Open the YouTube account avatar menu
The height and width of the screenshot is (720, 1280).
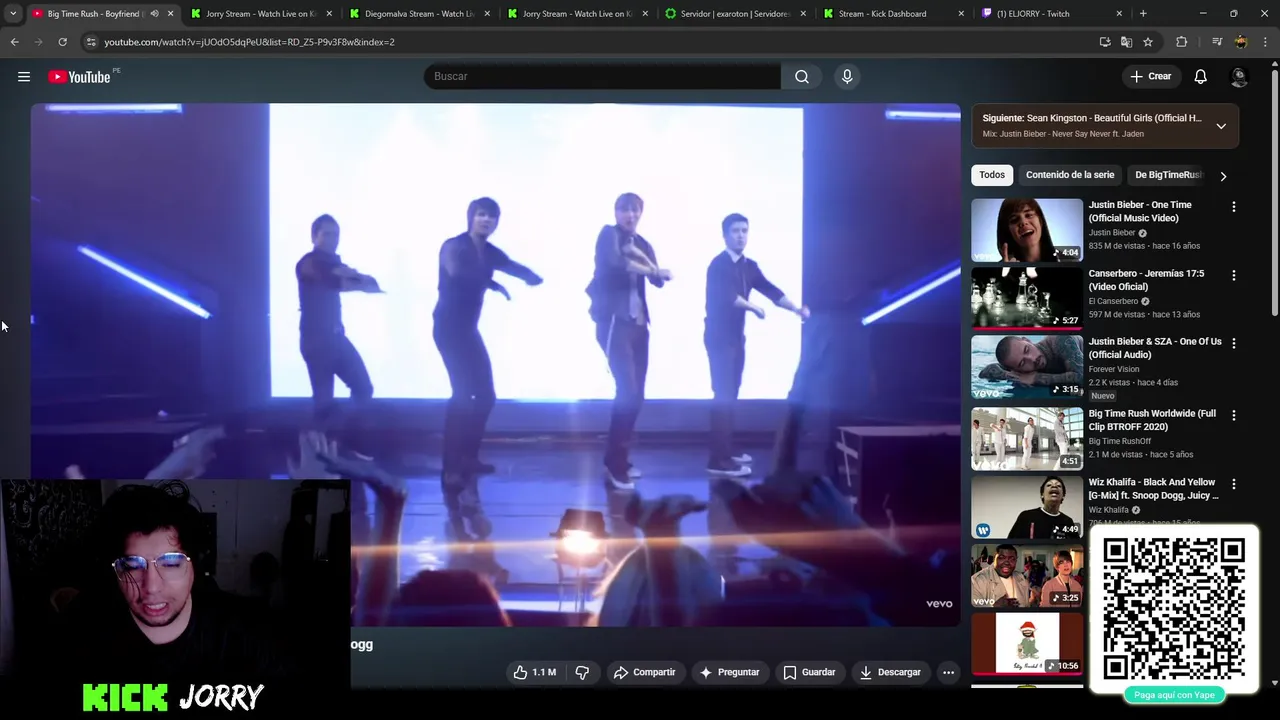[x=1239, y=76]
